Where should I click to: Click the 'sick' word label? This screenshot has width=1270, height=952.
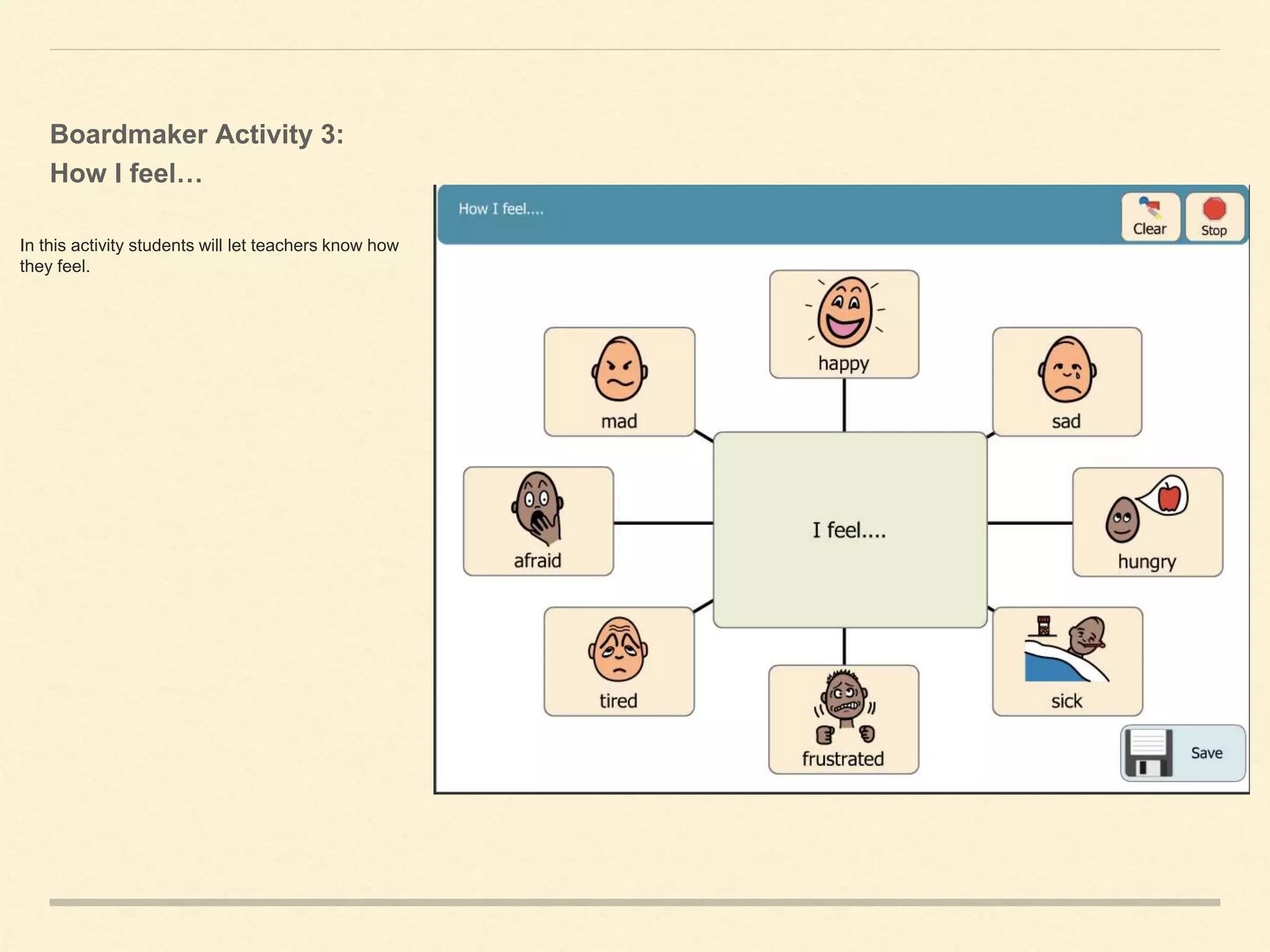tap(1066, 701)
